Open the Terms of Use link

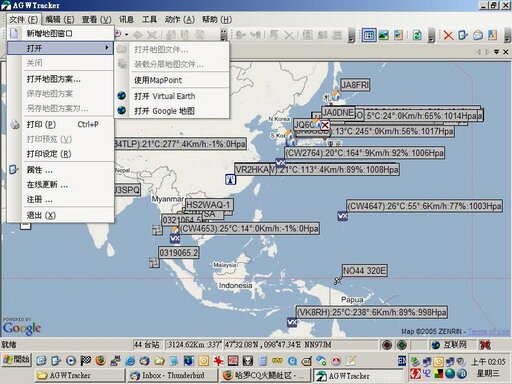click(x=489, y=331)
